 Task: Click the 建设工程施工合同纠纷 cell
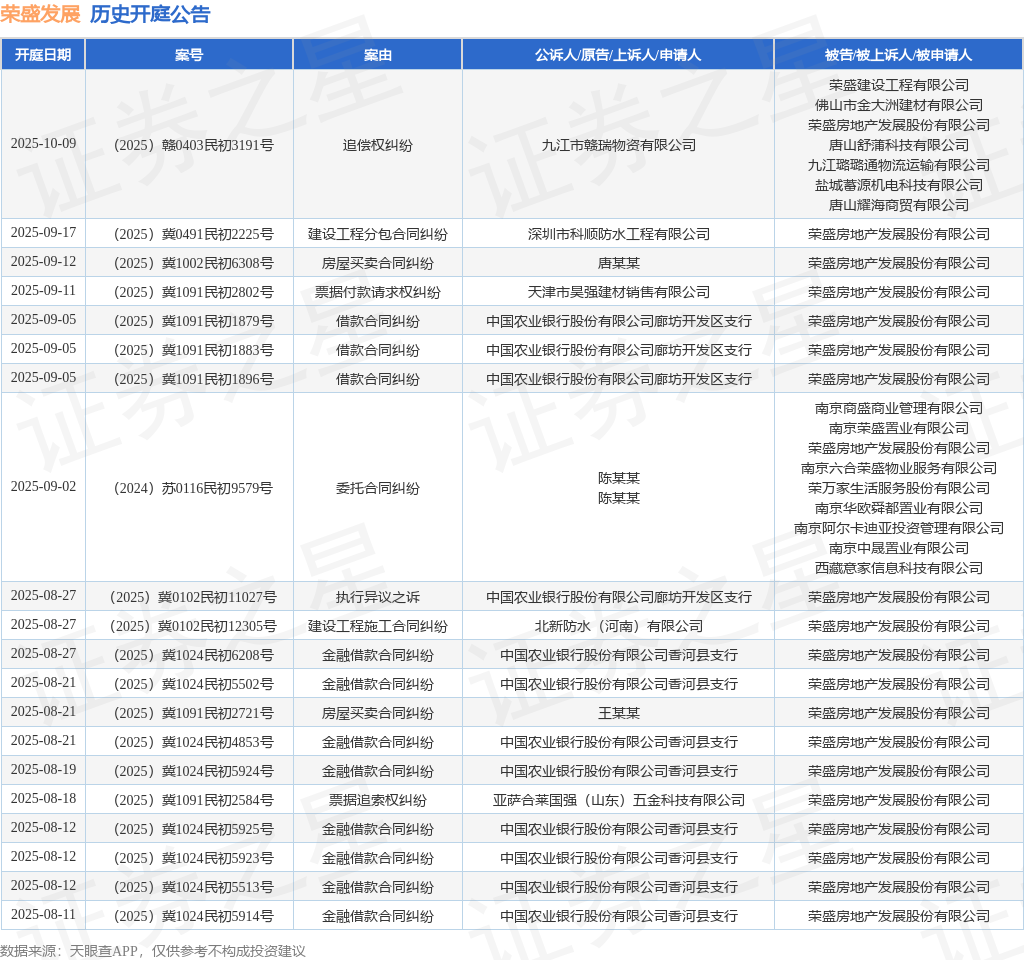(377, 626)
